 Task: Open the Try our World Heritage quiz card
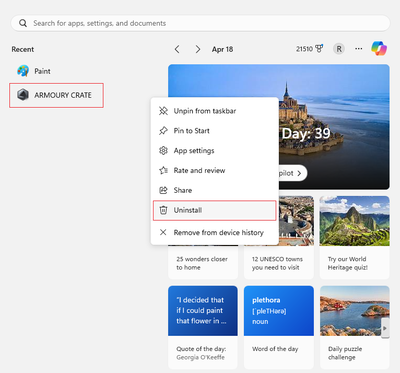coord(354,237)
